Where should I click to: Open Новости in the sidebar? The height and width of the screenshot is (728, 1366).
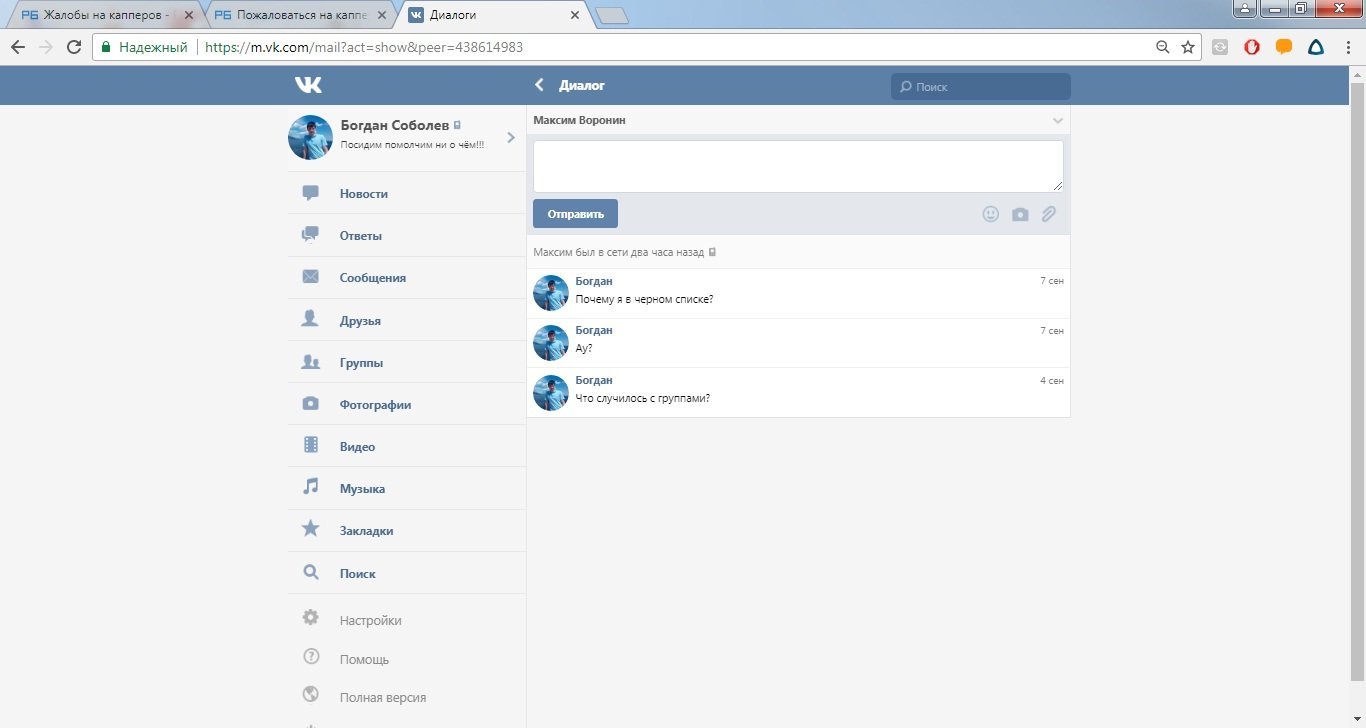point(363,194)
